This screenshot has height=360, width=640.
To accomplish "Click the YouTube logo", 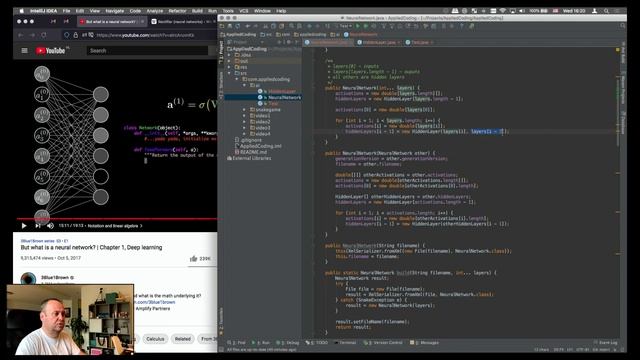I will [x=51, y=51].
